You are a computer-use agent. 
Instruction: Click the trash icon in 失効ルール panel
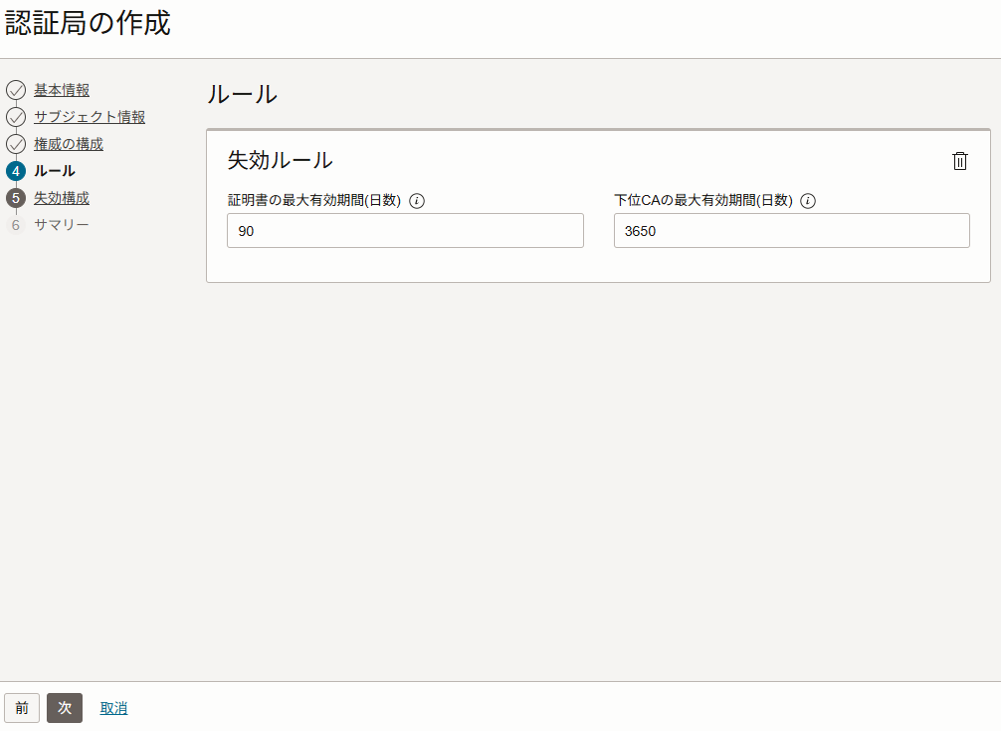pos(959,161)
